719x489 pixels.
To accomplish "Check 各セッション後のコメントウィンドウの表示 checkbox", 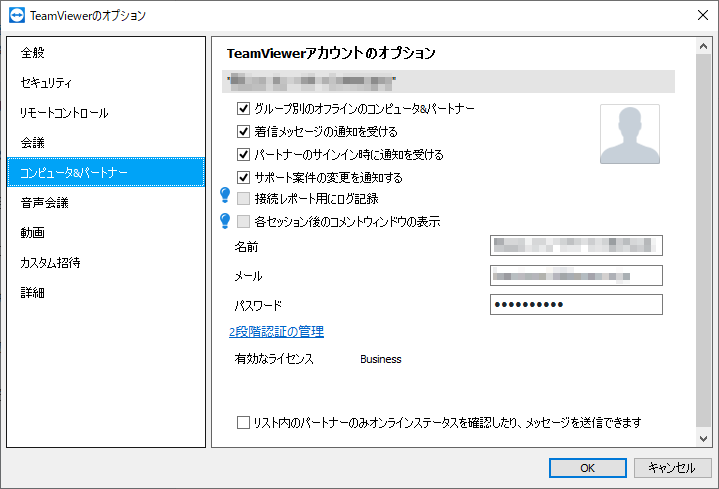I will point(243,222).
